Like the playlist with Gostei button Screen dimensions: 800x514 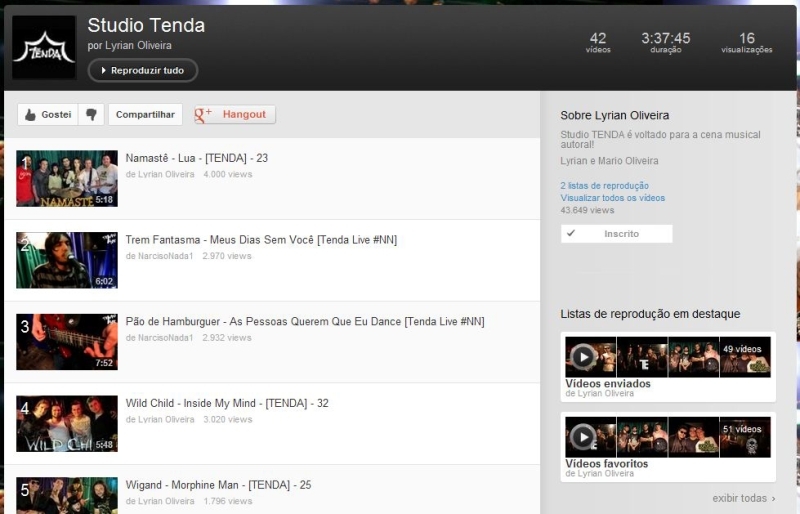click(48, 114)
